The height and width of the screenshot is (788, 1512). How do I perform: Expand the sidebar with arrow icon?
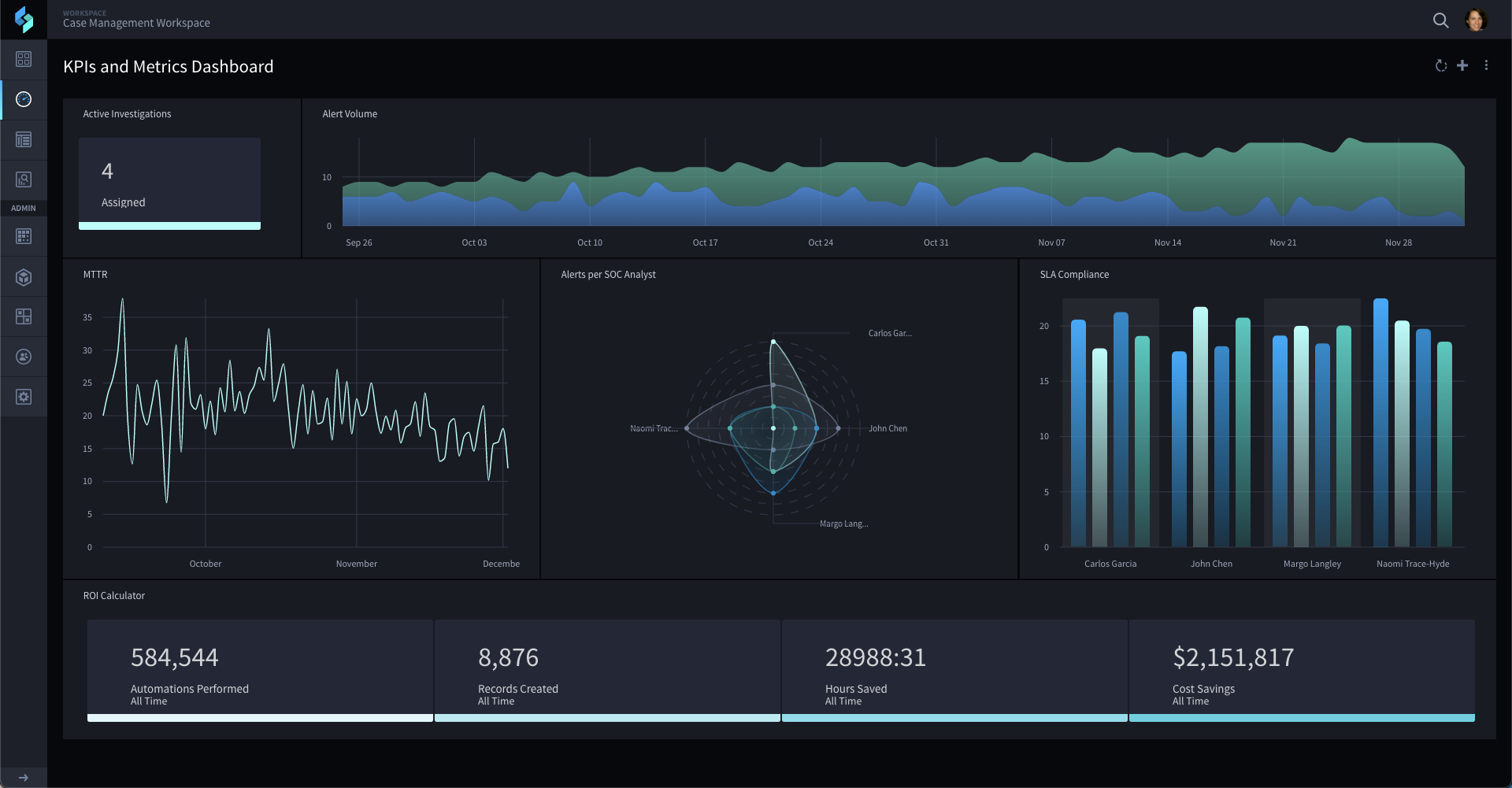(x=24, y=777)
